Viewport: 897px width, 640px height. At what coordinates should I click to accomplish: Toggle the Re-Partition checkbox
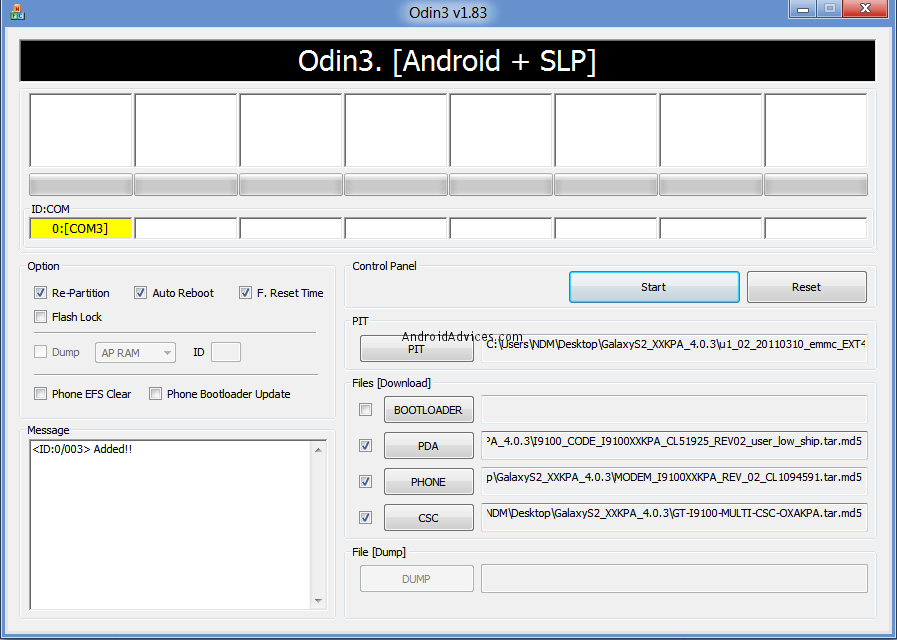40,293
